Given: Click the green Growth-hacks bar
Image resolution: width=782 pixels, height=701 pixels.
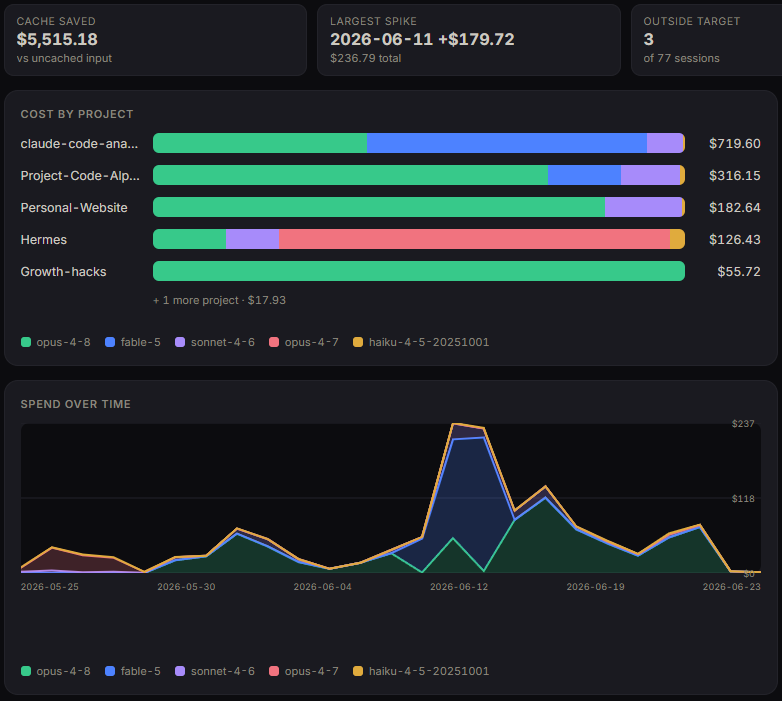Looking at the screenshot, I should click(x=419, y=271).
